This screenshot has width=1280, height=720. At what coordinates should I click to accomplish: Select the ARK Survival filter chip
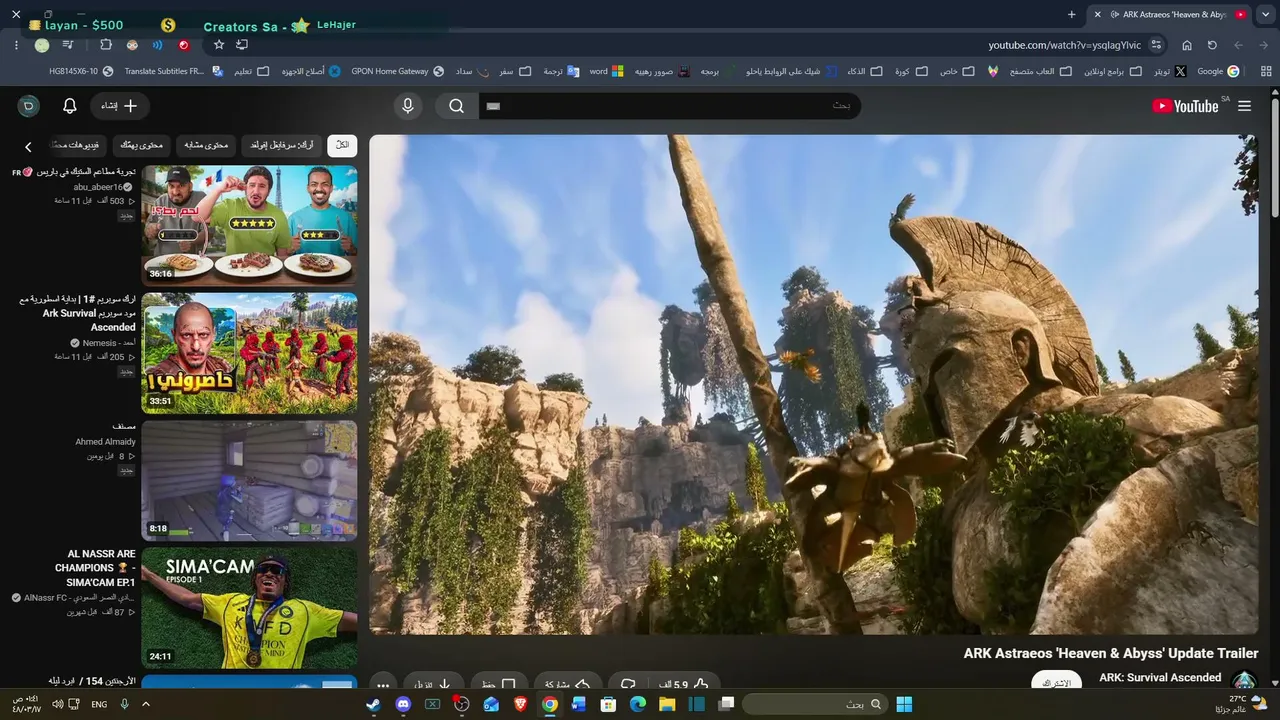coord(281,145)
